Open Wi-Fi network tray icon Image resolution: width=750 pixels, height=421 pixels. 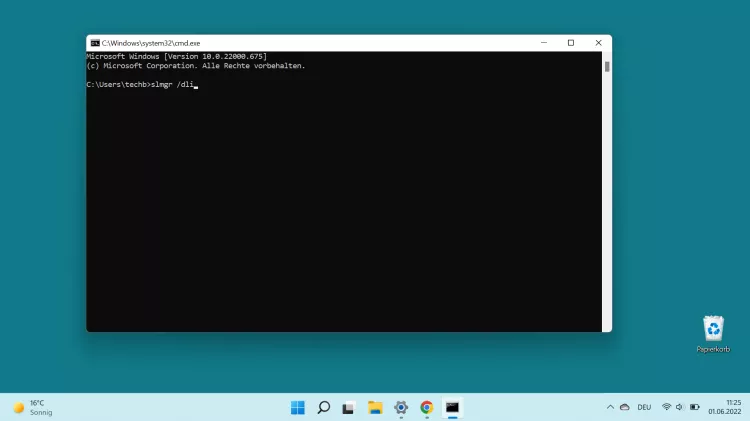(x=666, y=407)
